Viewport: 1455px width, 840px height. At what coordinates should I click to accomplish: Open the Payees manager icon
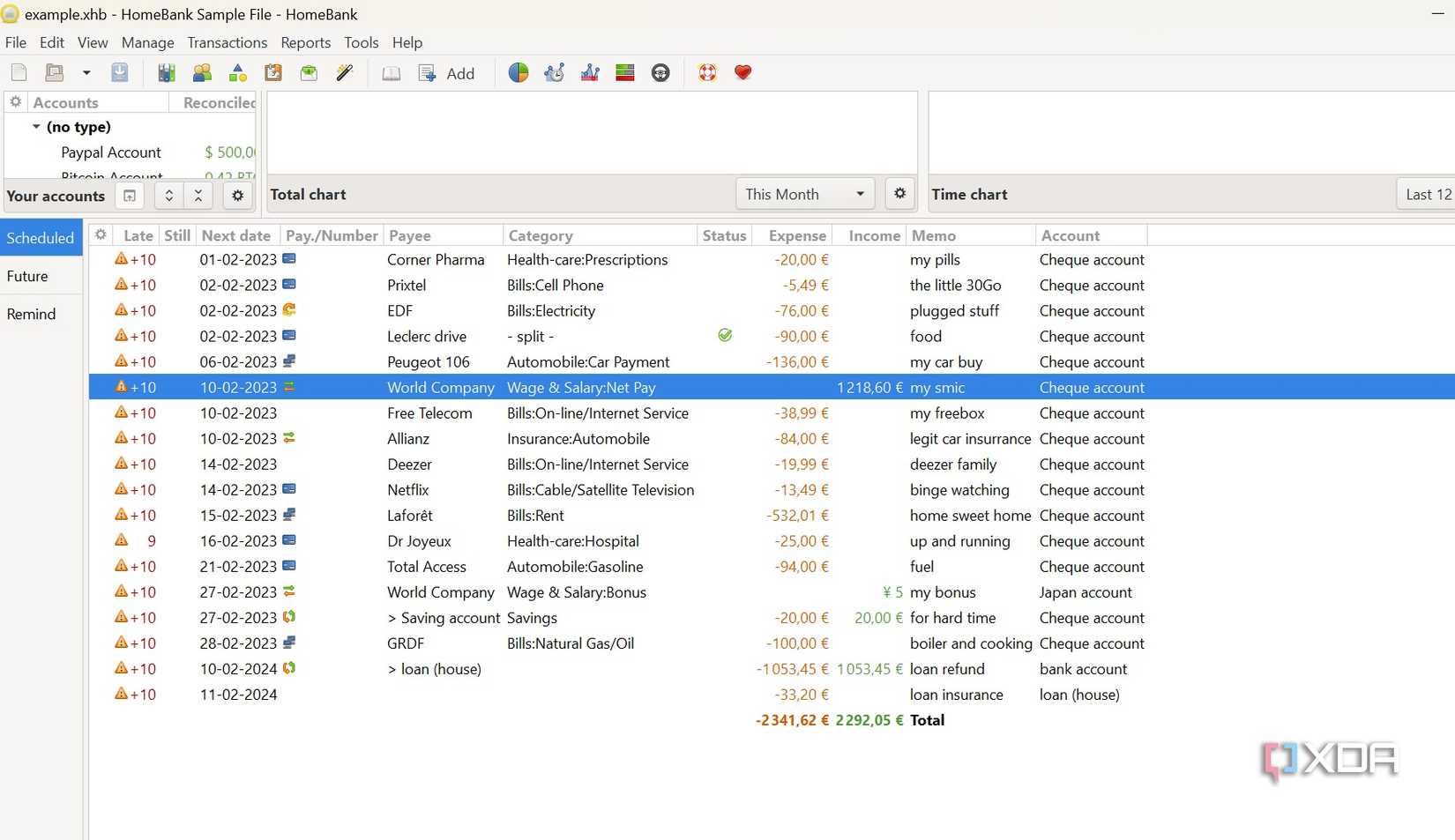coord(202,73)
